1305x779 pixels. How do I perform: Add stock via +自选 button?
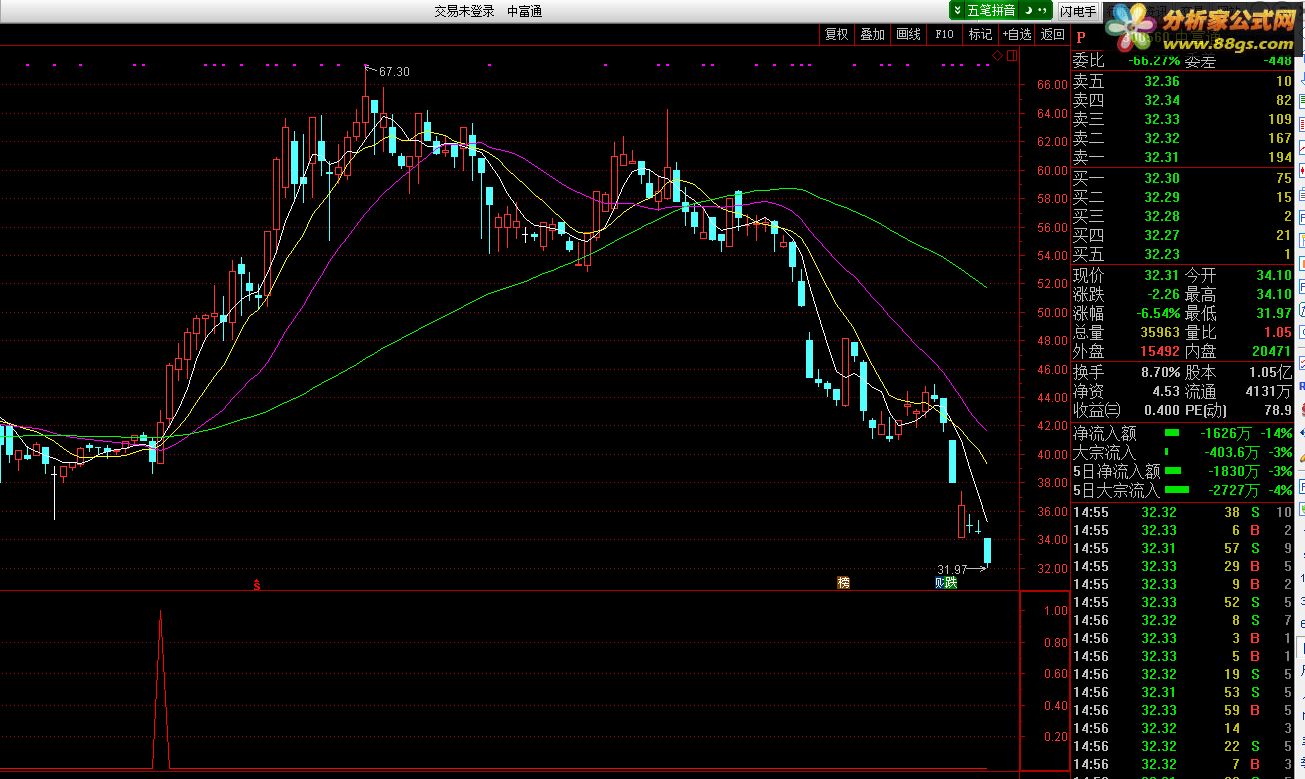(x=1017, y=34)
